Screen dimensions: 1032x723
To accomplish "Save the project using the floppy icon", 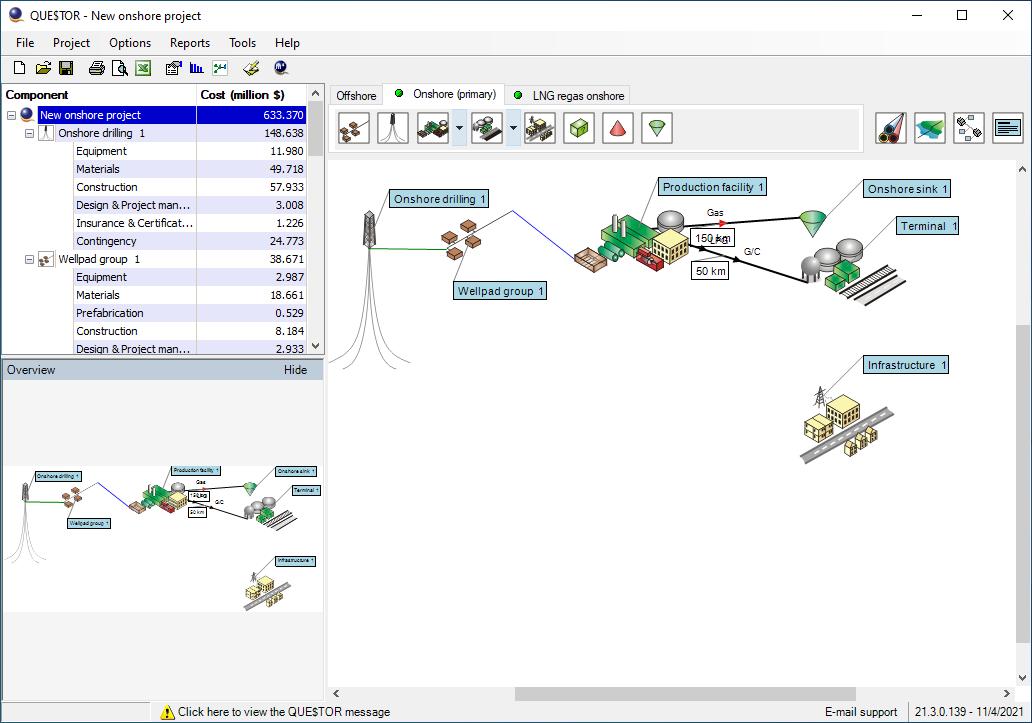I will tap(66, 68).
